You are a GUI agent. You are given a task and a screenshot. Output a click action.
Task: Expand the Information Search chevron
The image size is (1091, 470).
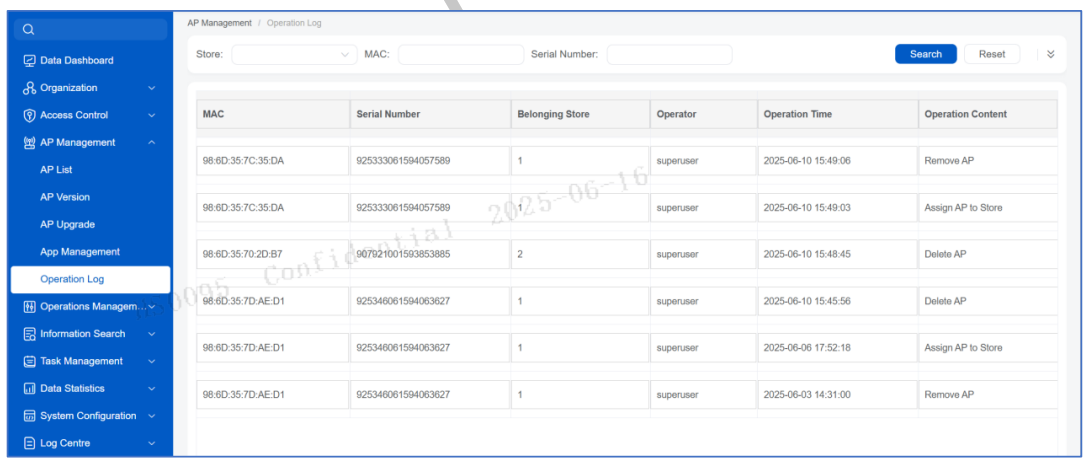click(x=152, y=334)
